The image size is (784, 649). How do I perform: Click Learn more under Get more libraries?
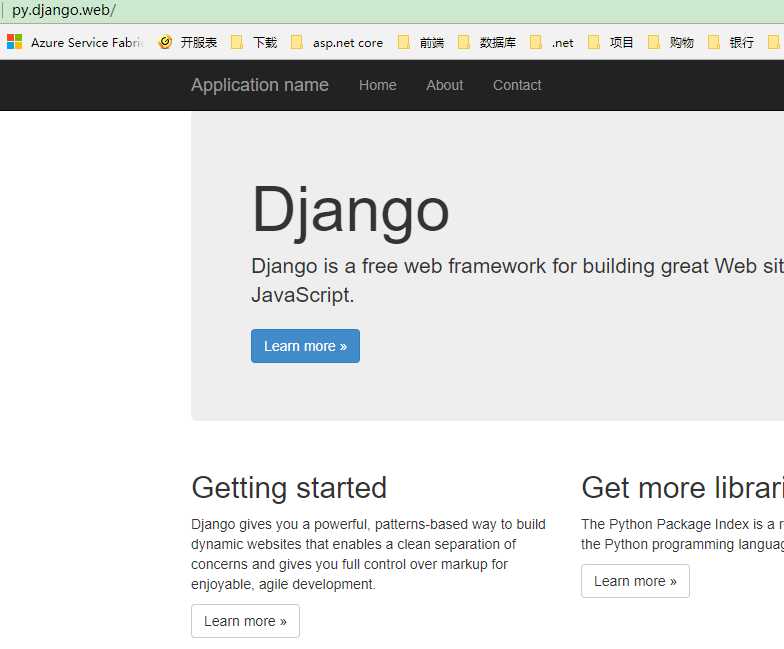point(636,581)
